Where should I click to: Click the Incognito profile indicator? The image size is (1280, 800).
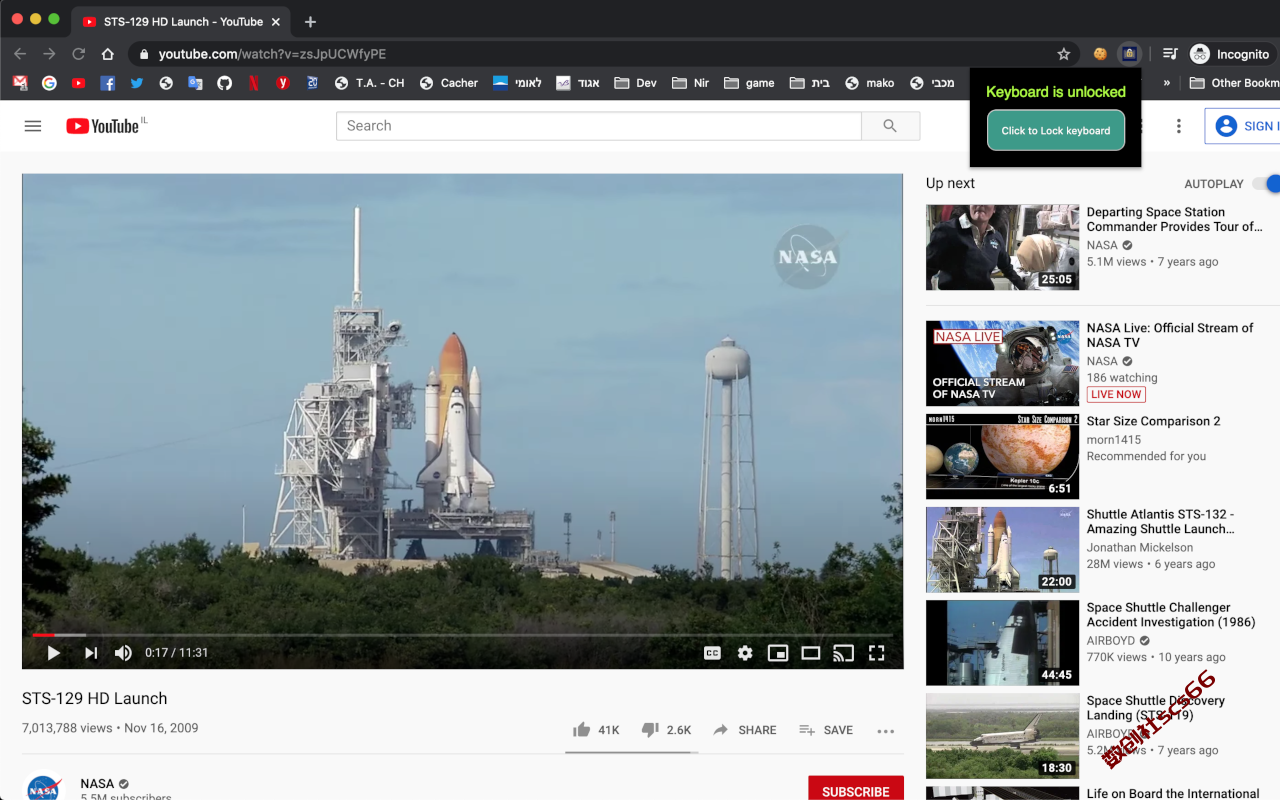1230,54
